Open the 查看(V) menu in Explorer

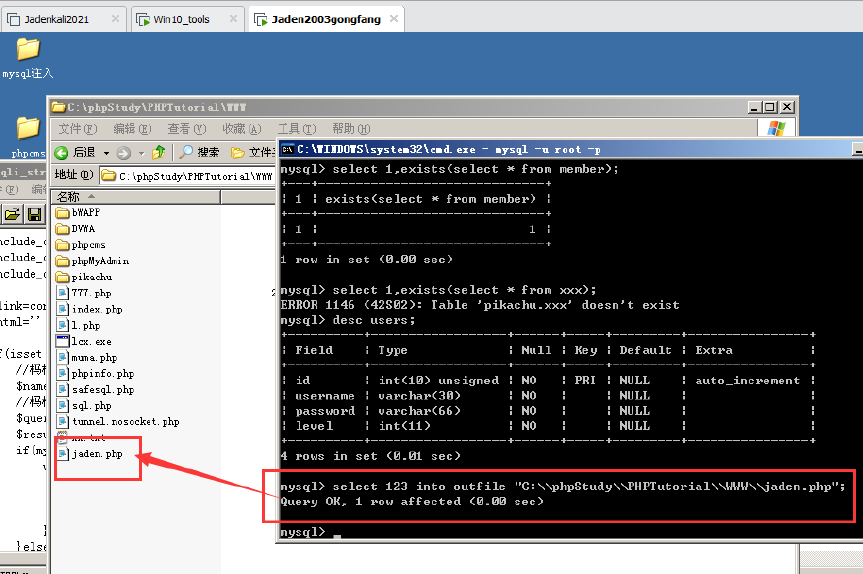pos(186,129)
